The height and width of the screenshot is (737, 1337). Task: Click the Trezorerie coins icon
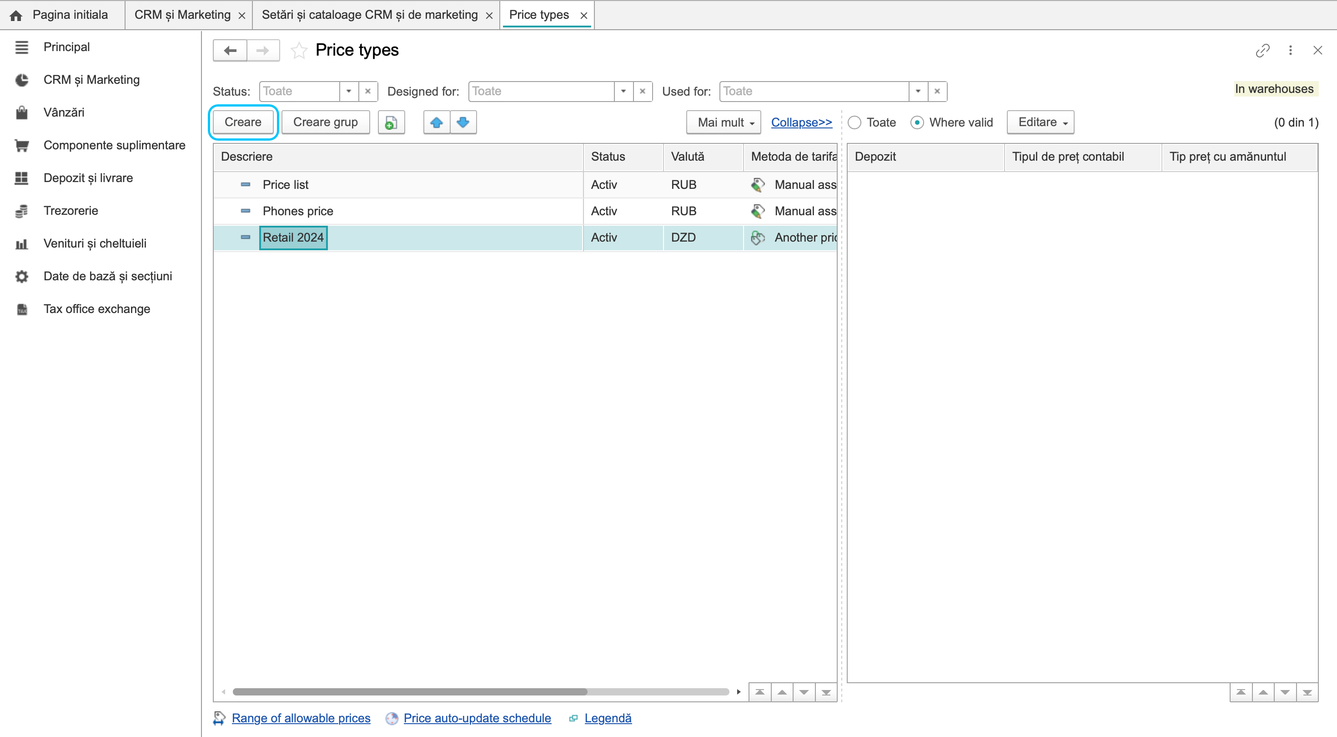pos(22,211)
